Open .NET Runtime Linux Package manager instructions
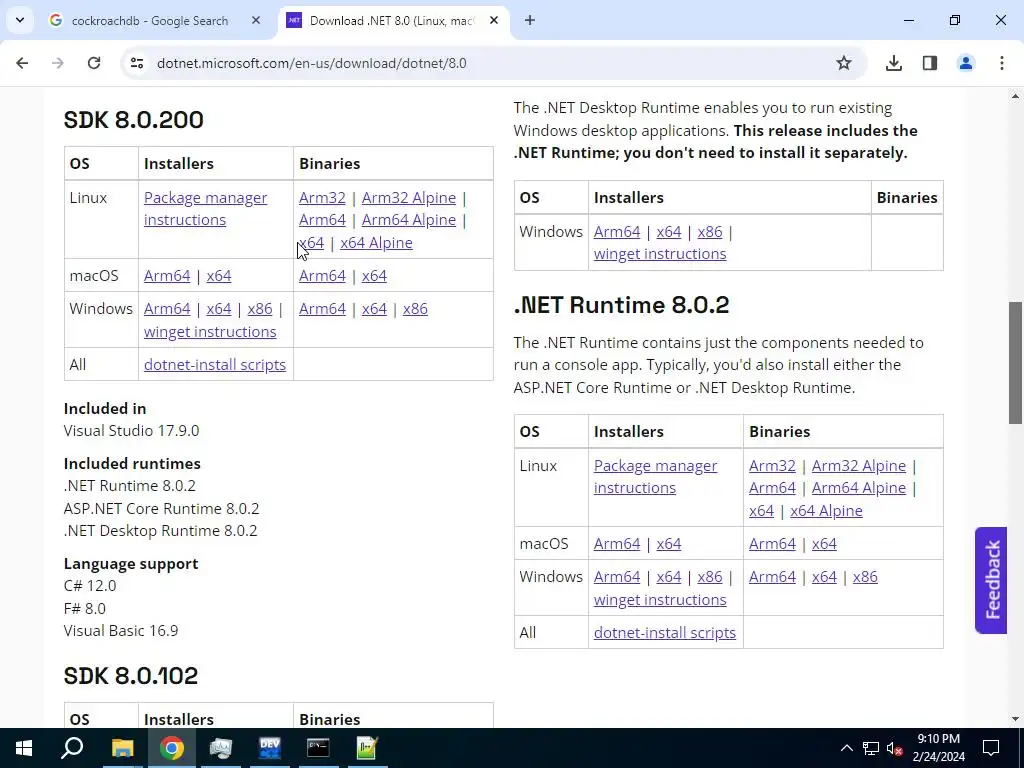1024x768 pixels. click(x=655, y=477)
